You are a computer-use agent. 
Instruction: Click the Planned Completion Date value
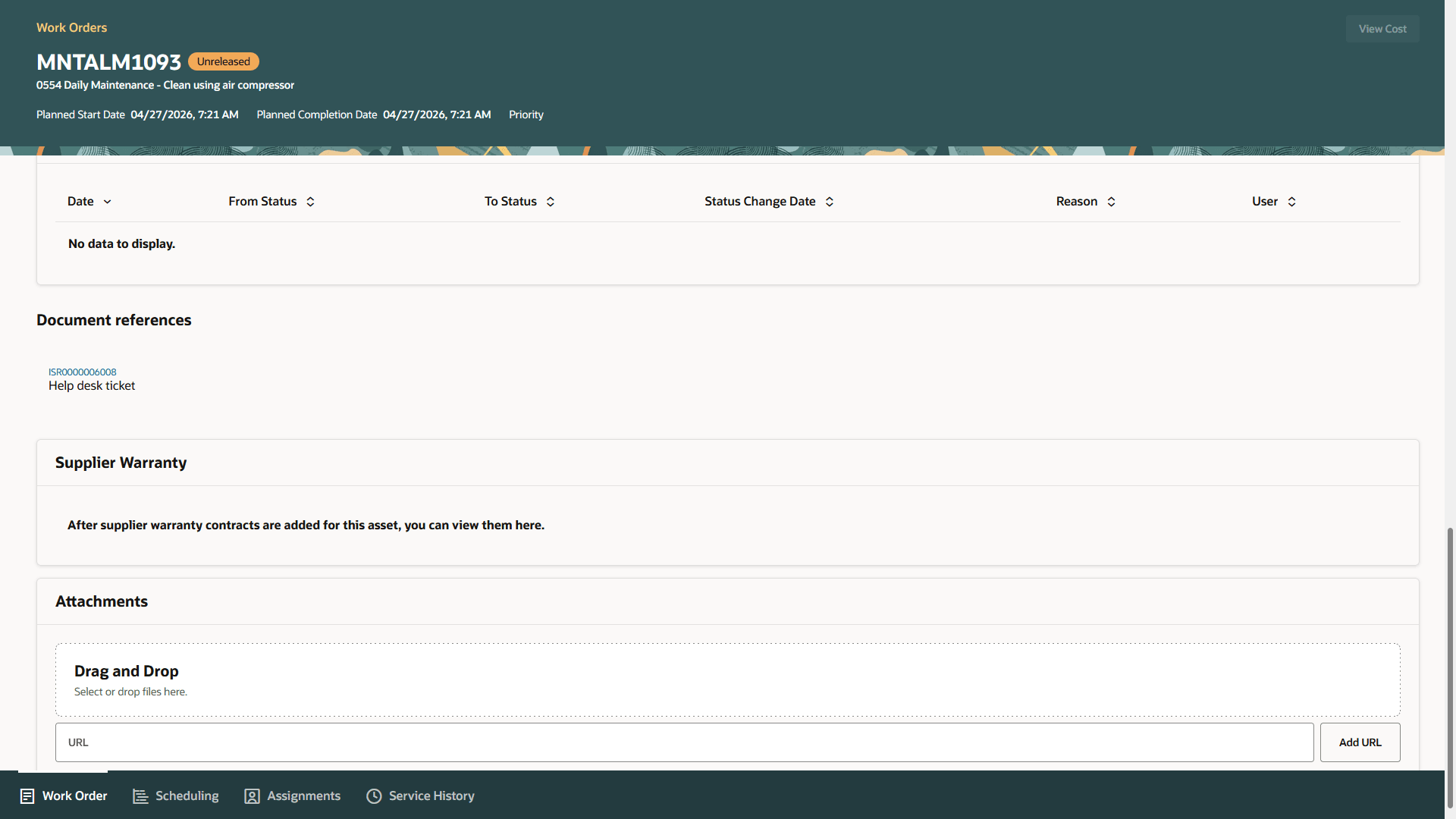point(437,115)
